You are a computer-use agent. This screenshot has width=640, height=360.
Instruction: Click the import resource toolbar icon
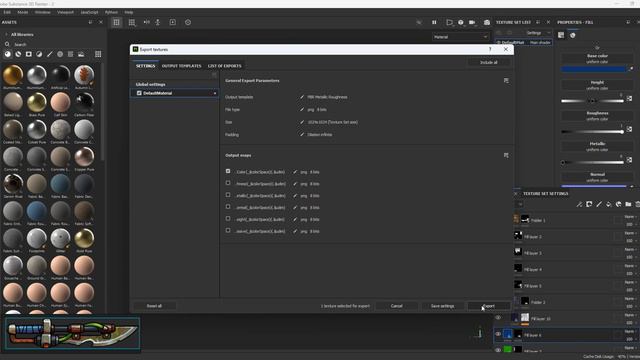[173, 22]
